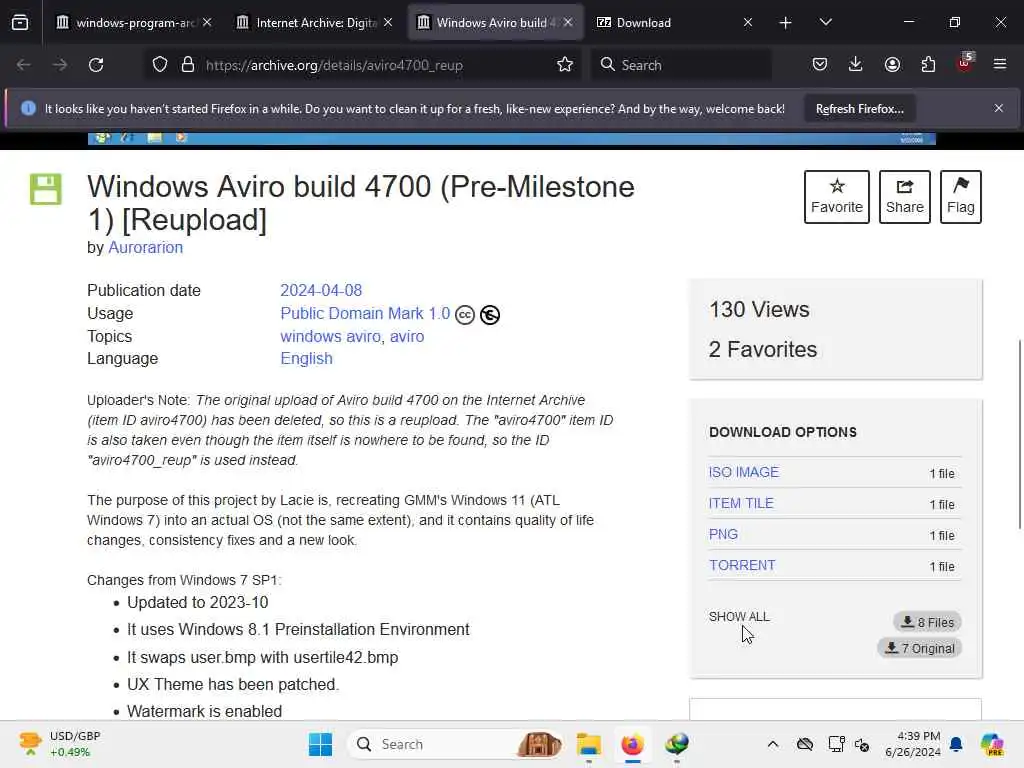Viewport: 1024px width, 768px height.
Task: Open Firefox account menu
Action: pyautogui.click(x=892, y=65)
